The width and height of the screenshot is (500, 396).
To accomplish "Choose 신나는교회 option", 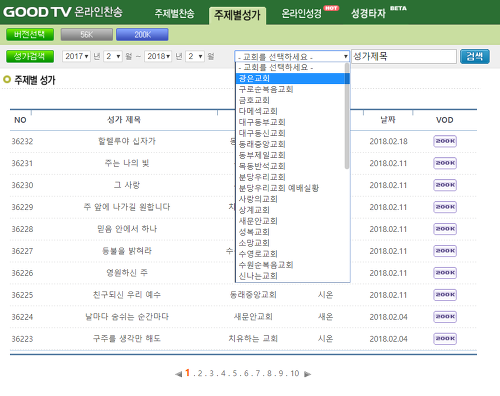I will tap(290, 276).
